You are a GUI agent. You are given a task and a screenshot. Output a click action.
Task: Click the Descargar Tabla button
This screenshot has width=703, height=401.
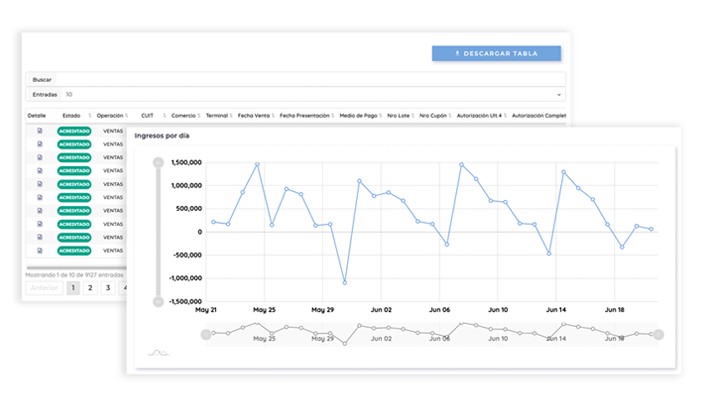point(496,53)
